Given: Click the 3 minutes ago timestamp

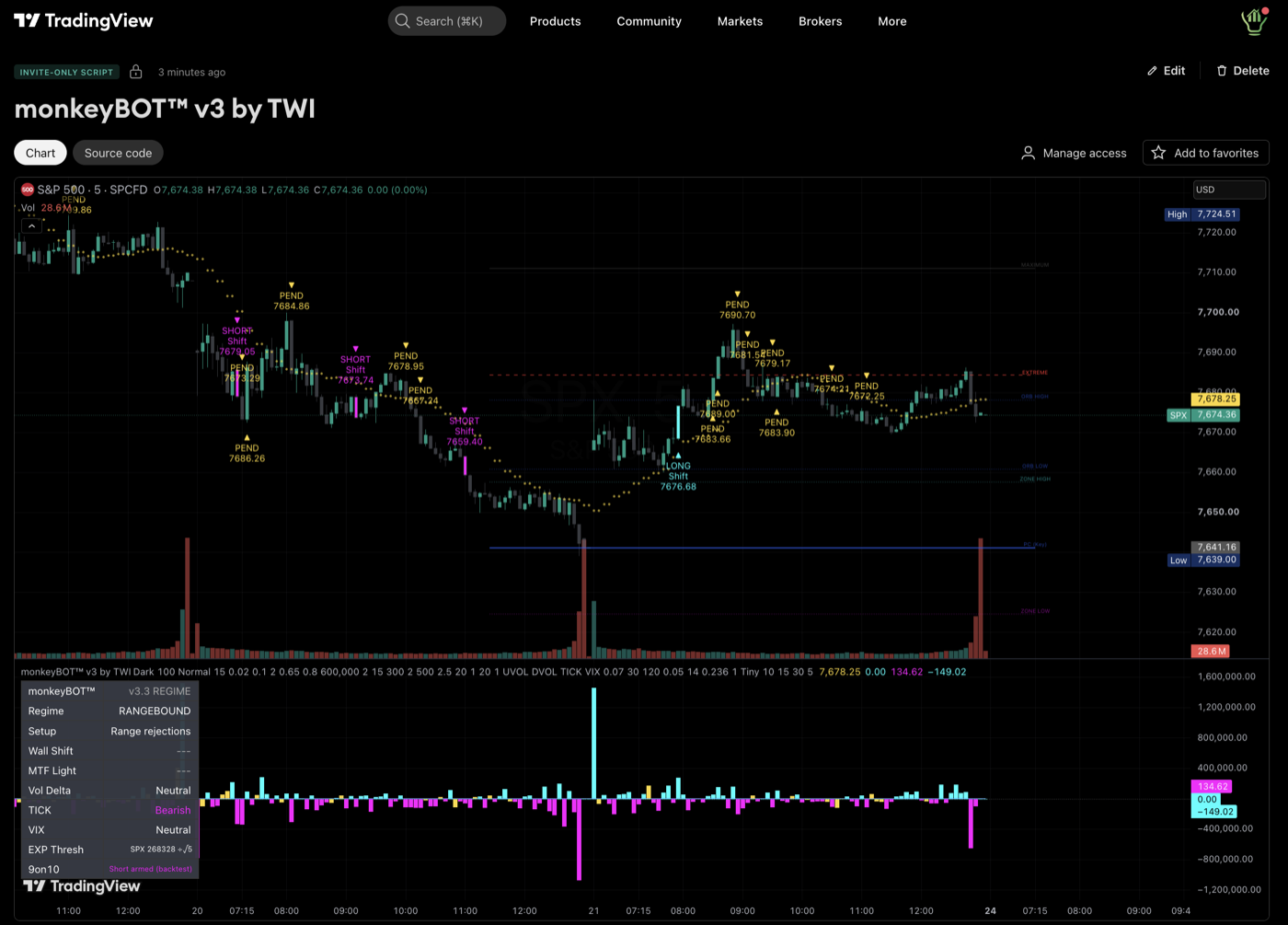Looking at the screenshot, I should pos(191,72).
